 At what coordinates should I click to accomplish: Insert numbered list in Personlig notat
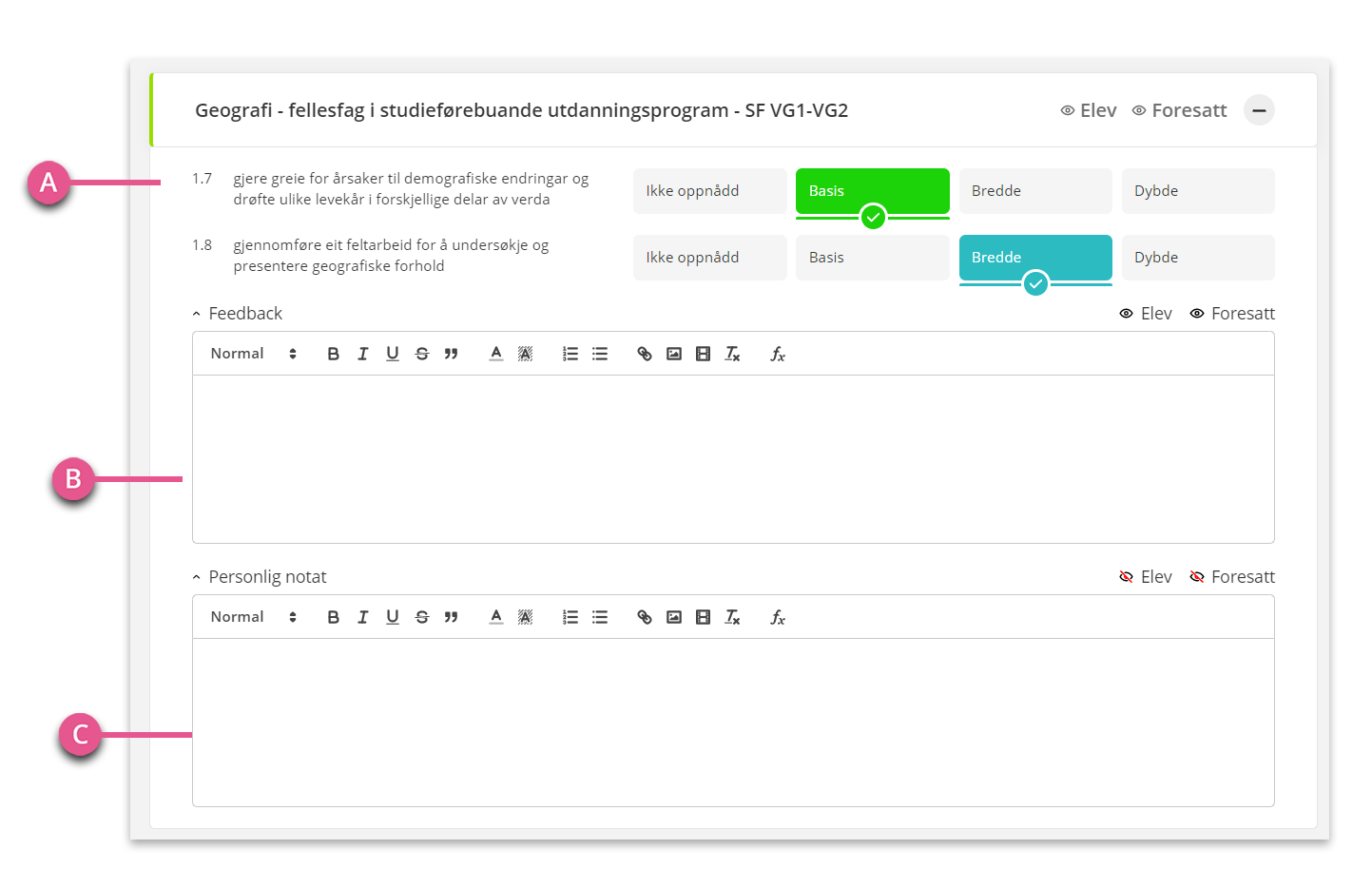point(570,617)
